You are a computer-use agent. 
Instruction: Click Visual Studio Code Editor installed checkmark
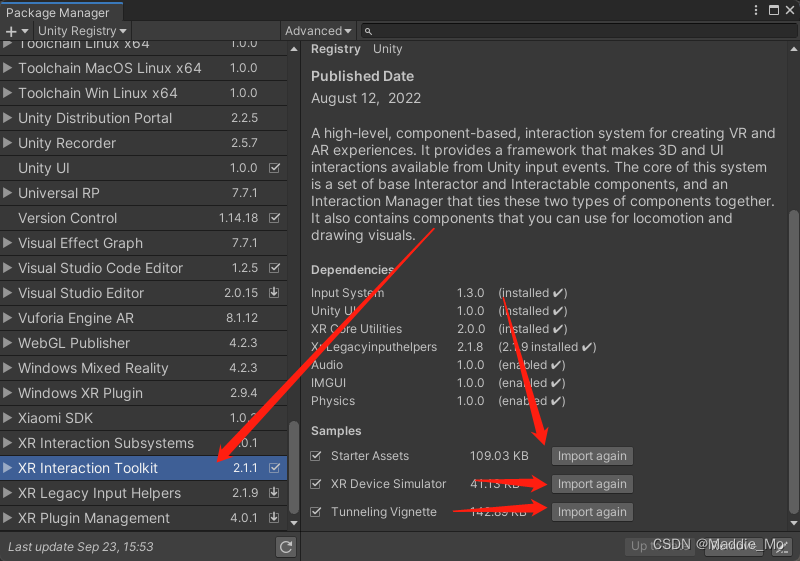coord(274,268)
